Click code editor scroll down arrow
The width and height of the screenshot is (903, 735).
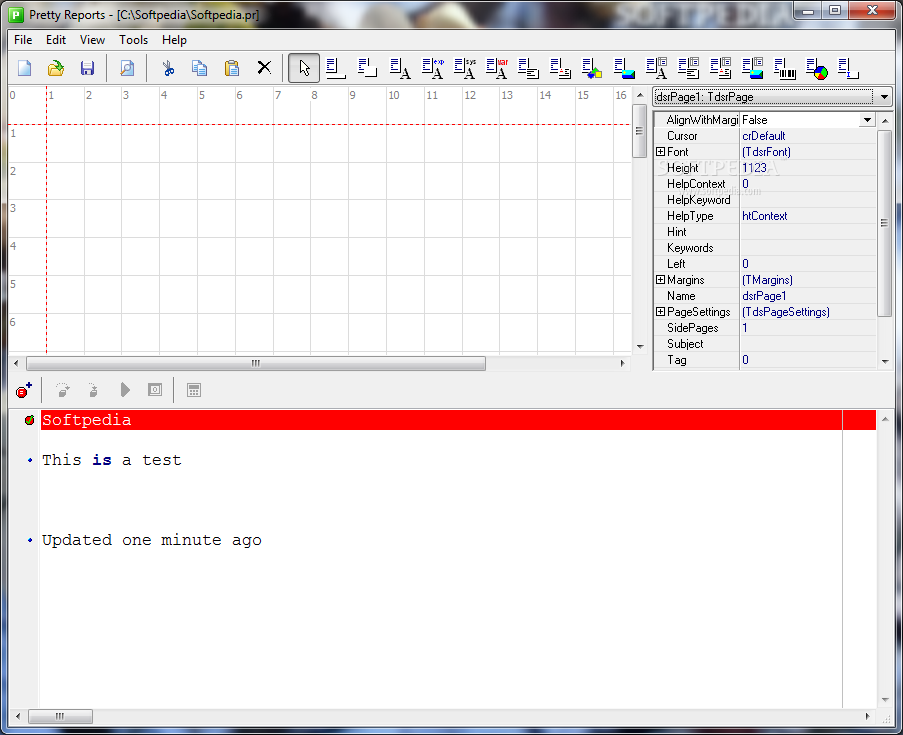[x=885, y=700]
